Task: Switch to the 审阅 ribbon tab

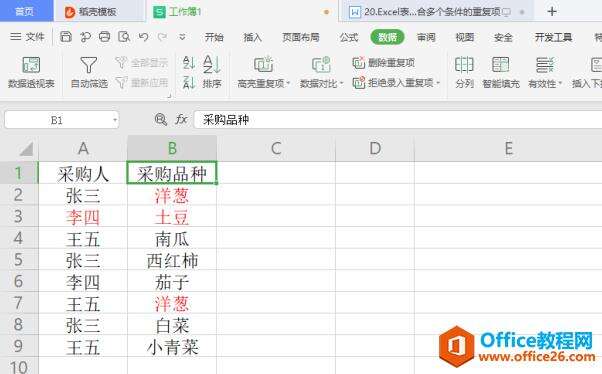Action: pos(426,37)
